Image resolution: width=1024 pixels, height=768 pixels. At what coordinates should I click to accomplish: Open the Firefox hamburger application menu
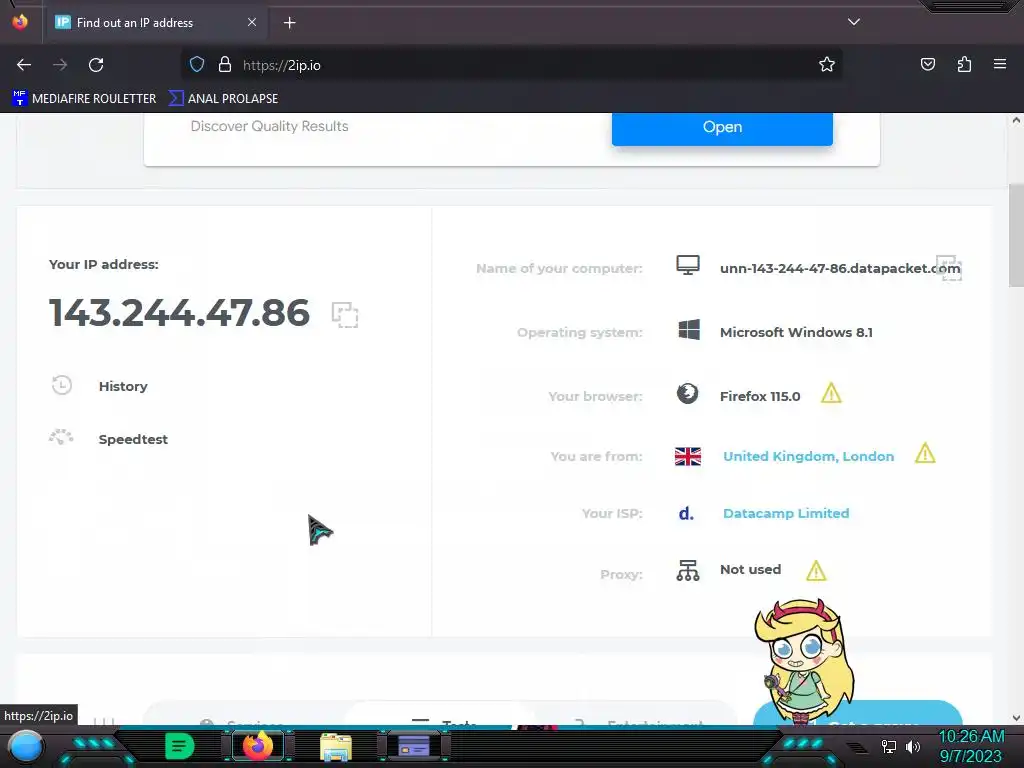pyautogui.click(x=999, y=64)
